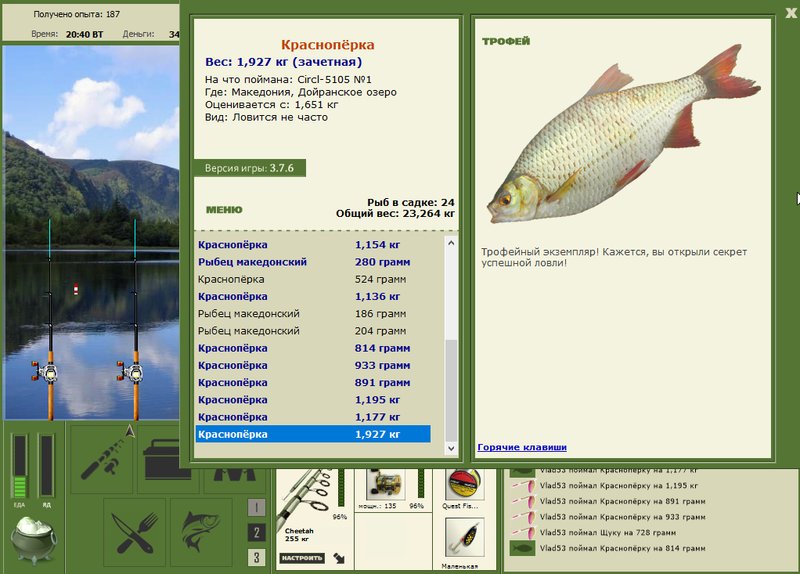Switch to rod slot 3
The width and height of the screenshot is (800, 574).
point(256,557)
